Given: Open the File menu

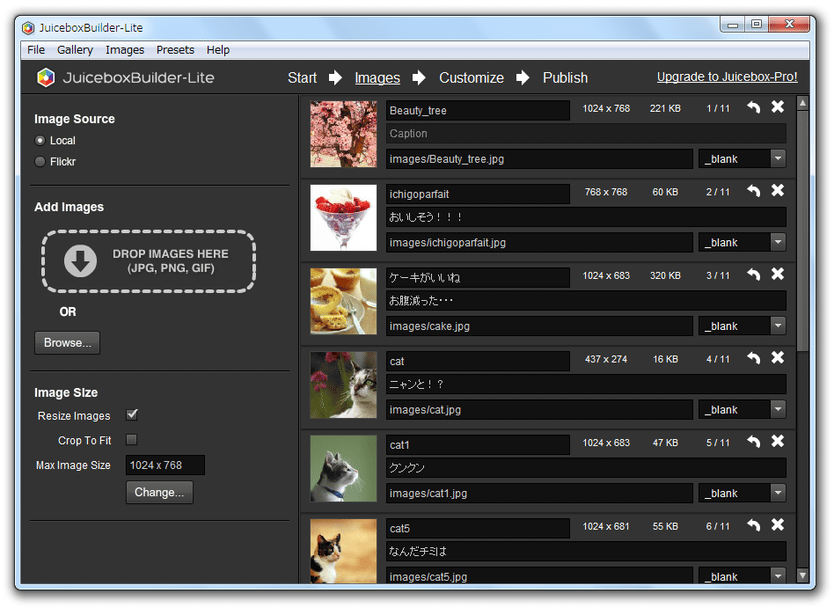Looking at the screenshot, I should pos(36,50).
